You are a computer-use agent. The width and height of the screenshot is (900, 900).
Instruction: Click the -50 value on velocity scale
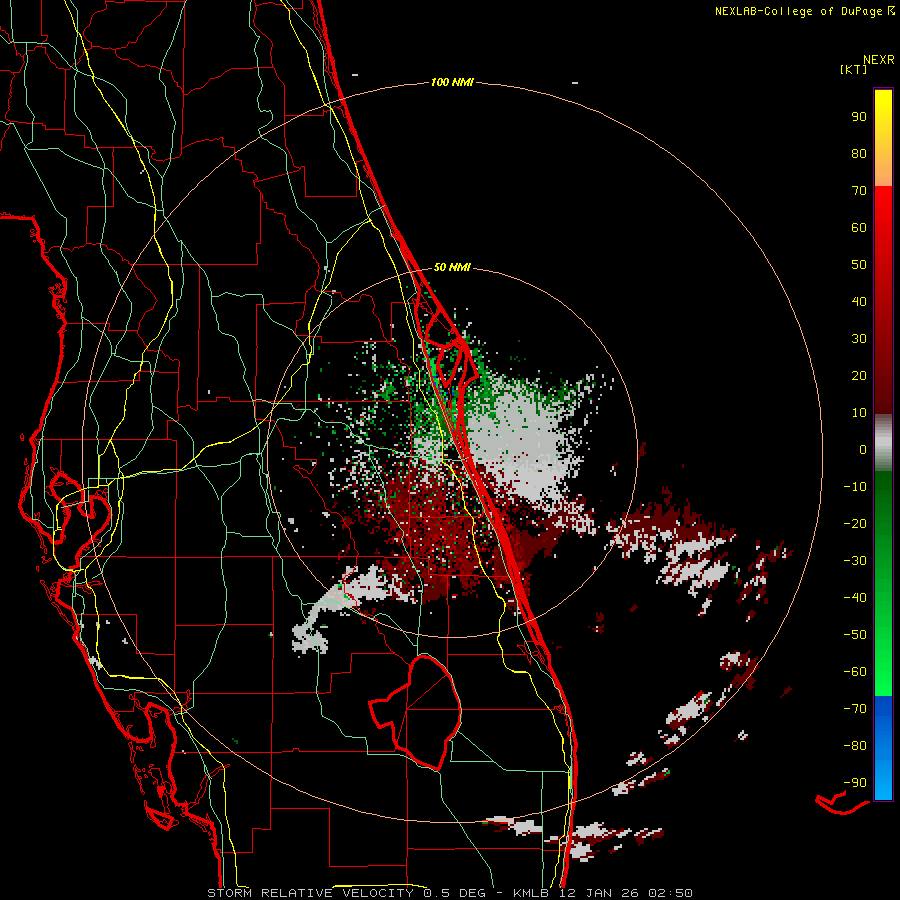(x=855, y=635)
